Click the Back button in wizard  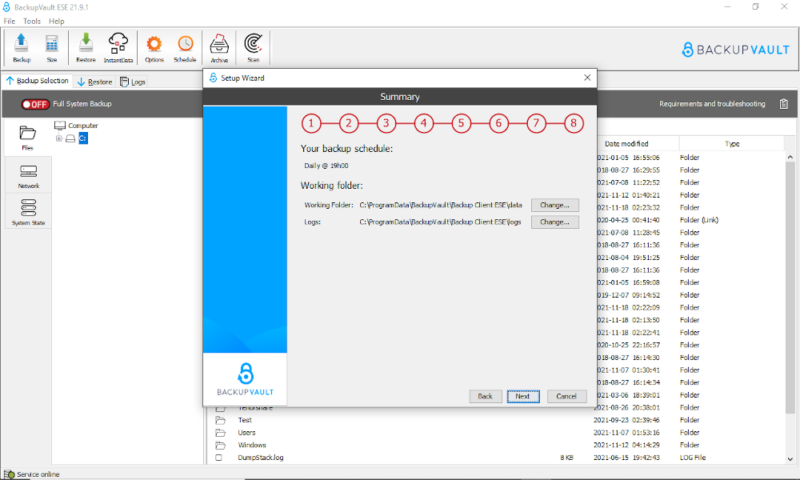coord(485,396)
